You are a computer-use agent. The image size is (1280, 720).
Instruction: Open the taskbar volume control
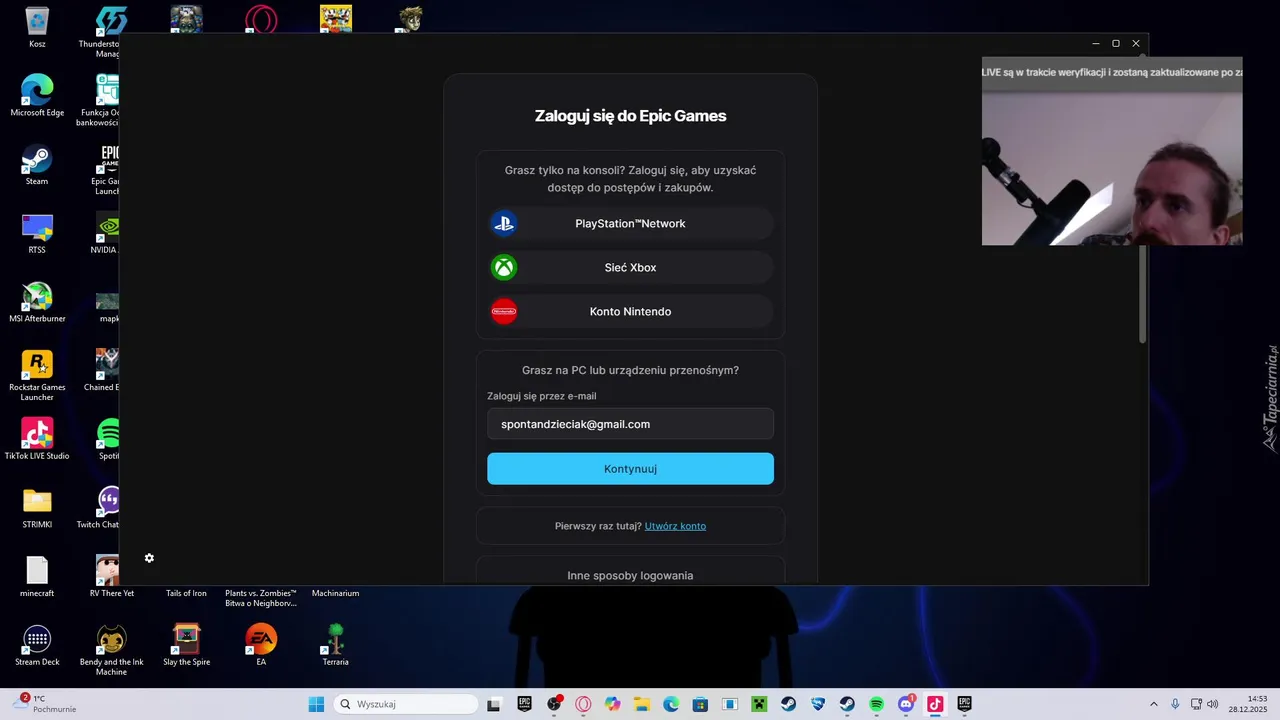click(1212, 704)
